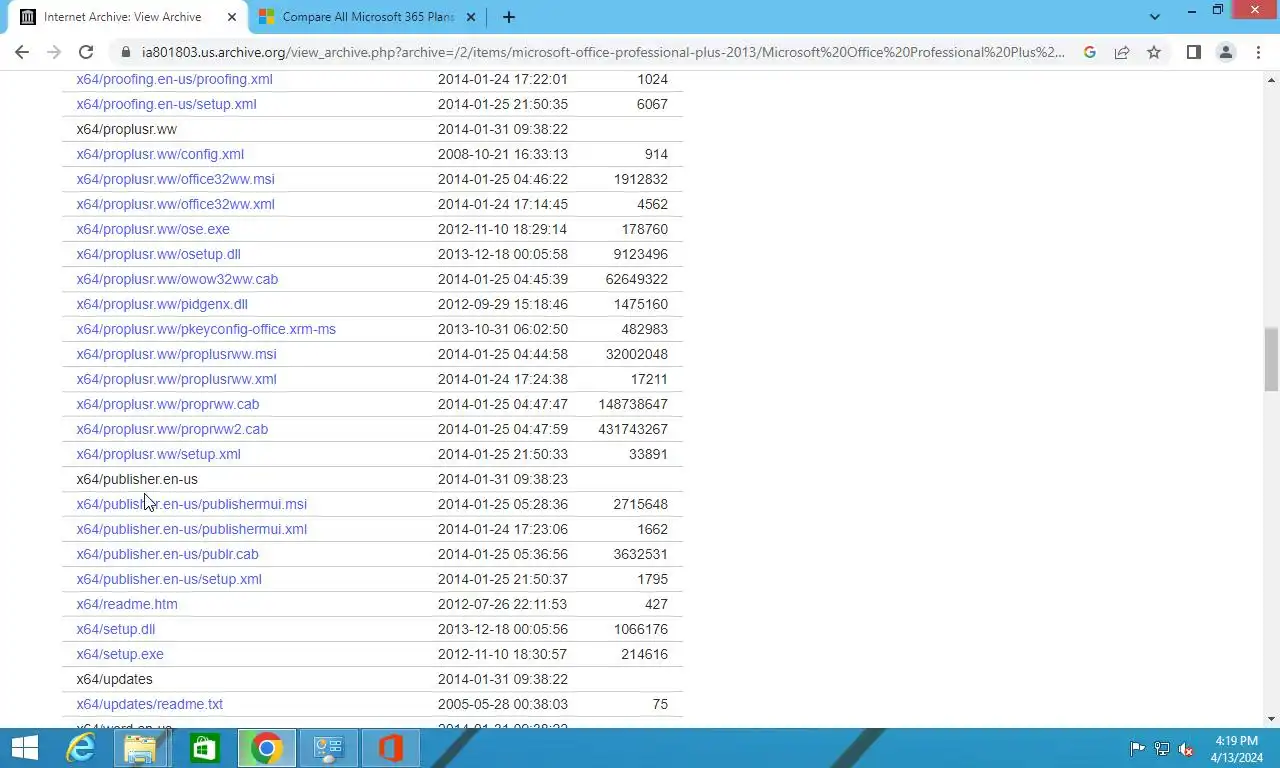
Task: Open x64/publisher.en-us/setup.xml link
Action: click(x=169, y=579)
